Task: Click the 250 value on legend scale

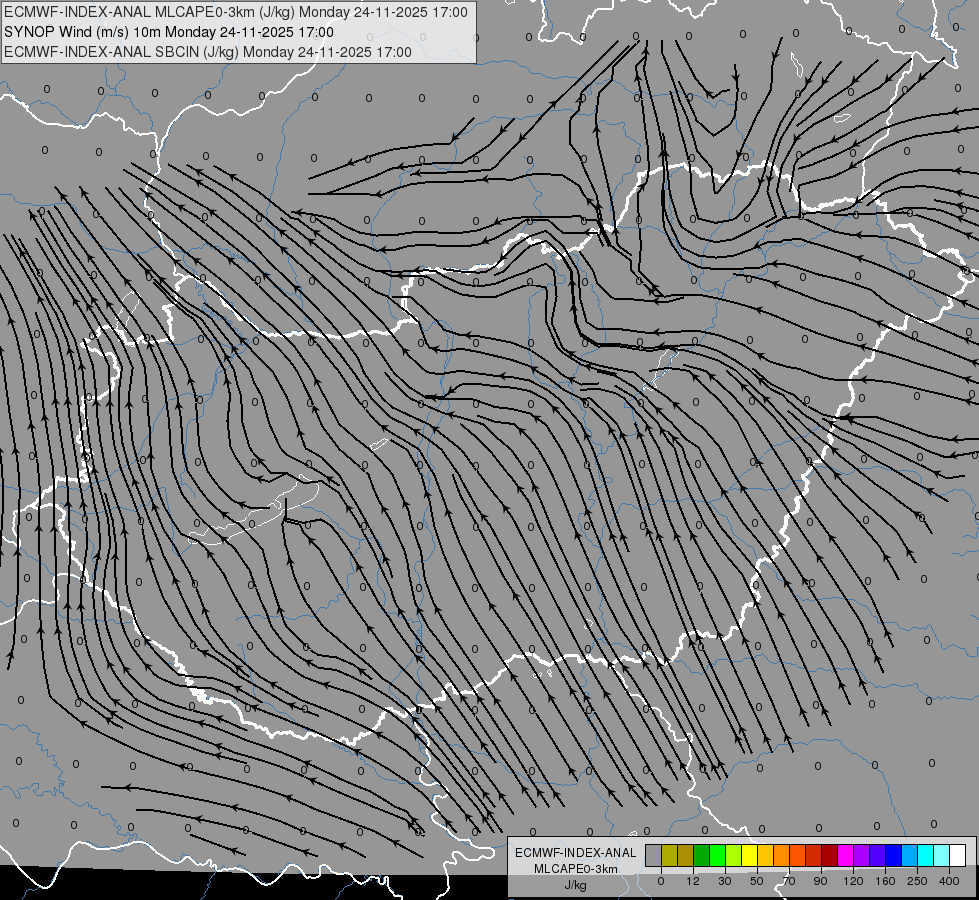Action: (x=917, y=881)
